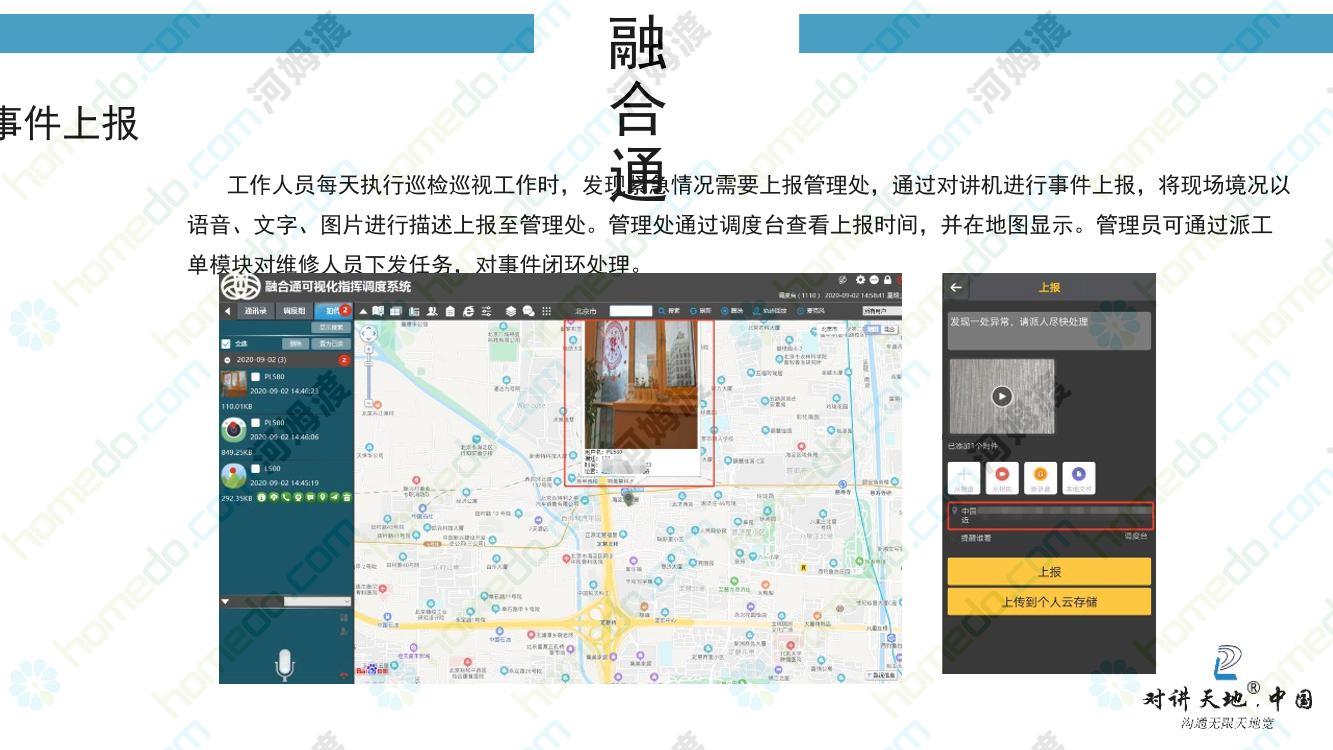The width and height of the screenshot is (1333, 750).
Task: Click the map zoom in plus button
Action: coord(368,349)
